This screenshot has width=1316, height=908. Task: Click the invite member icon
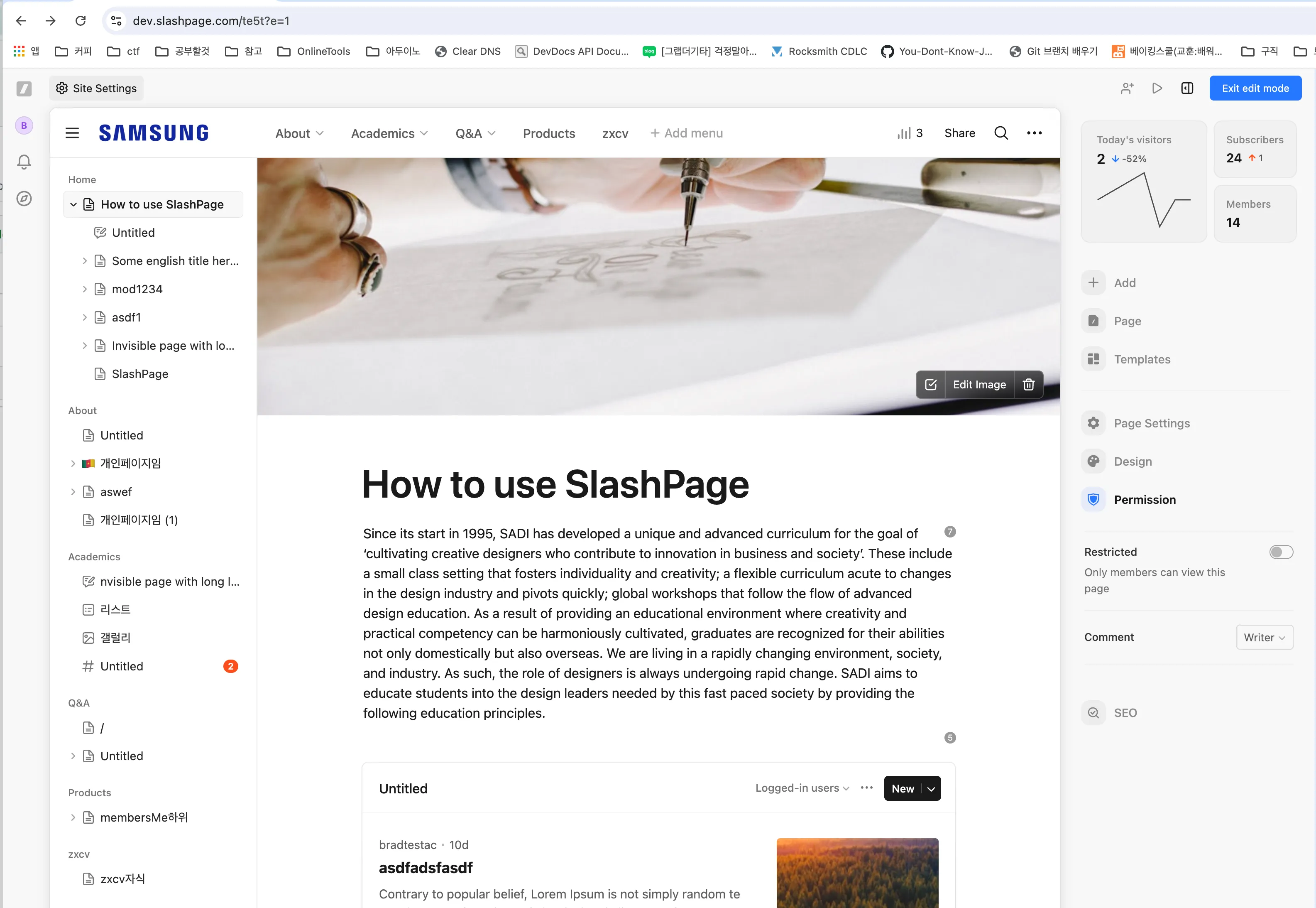[x=1127, y=88]
